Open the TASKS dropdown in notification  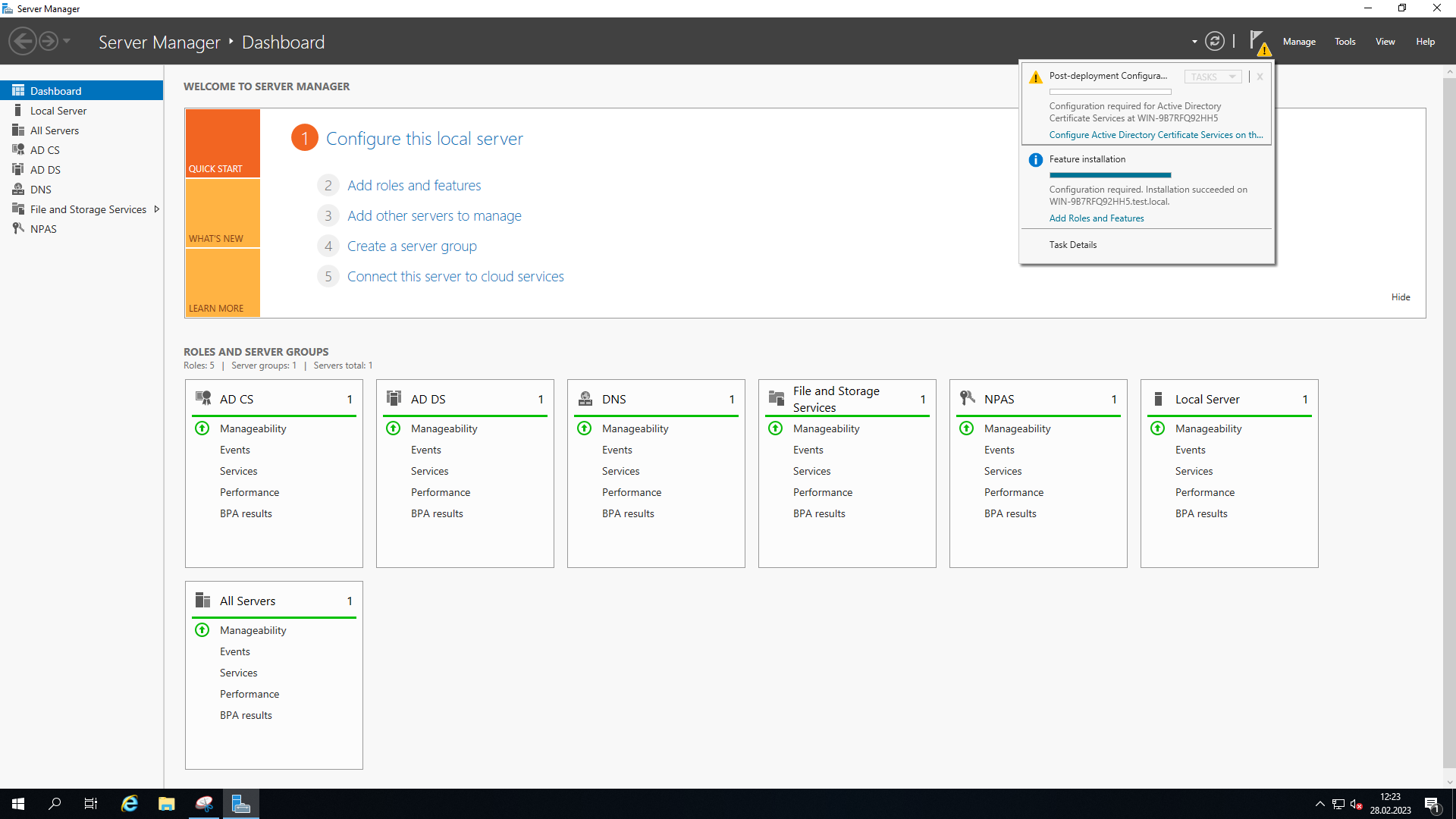pos(1213,77)
